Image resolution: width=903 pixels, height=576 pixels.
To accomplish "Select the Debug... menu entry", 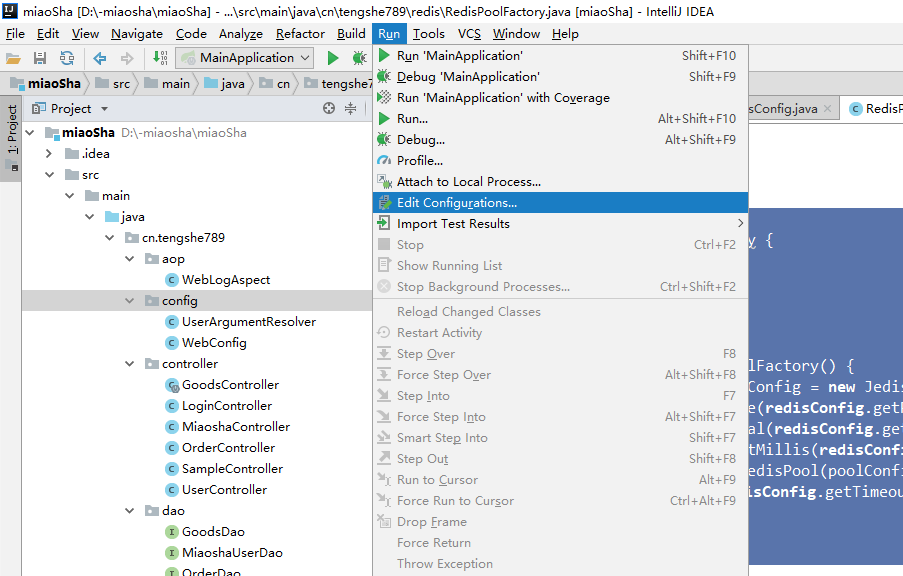I will point(560,140).
